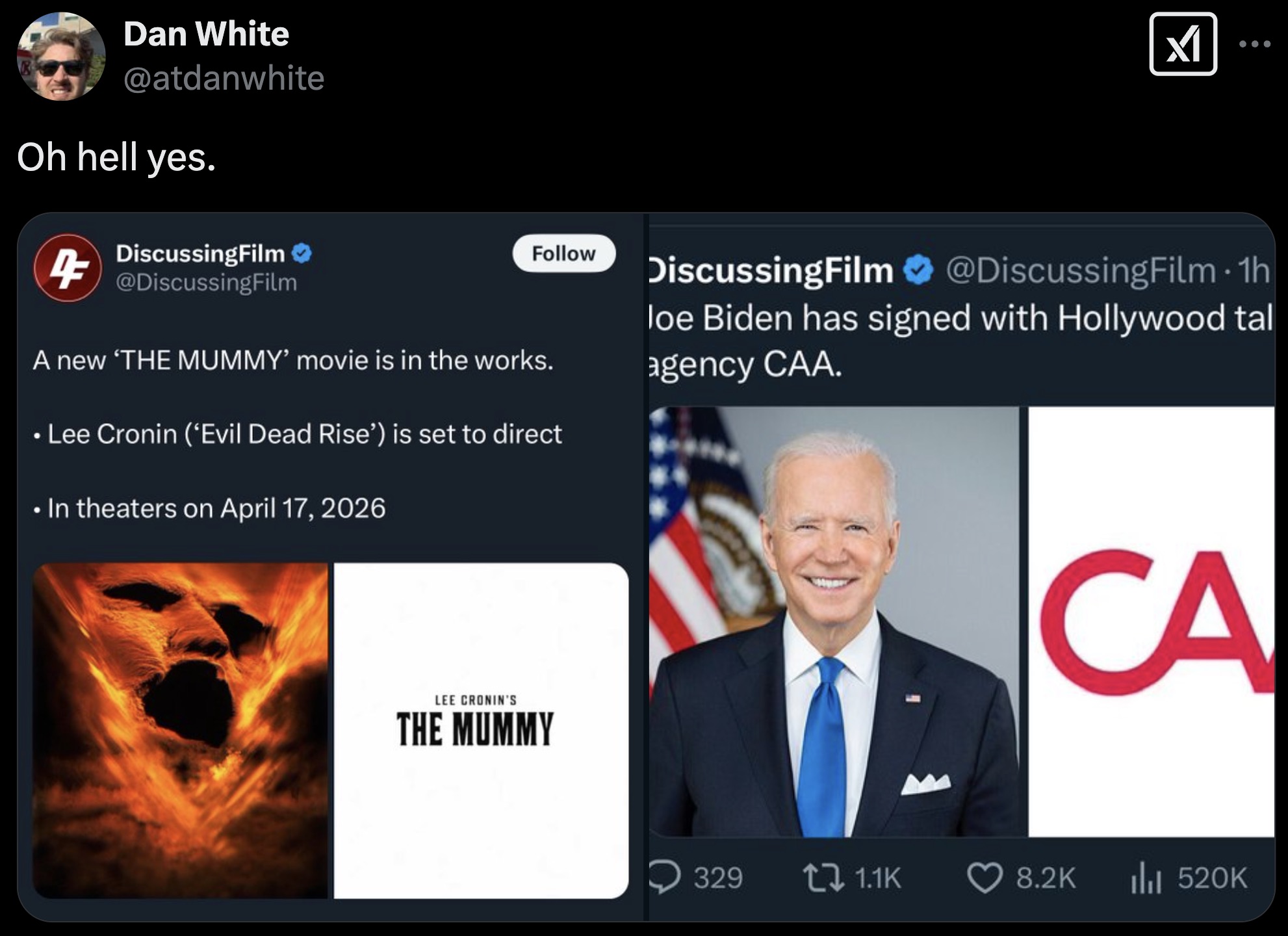Click the verified badge beside DiscussingFilm
This screenshot has height=936, width=1288.
[x=302, y=253]
